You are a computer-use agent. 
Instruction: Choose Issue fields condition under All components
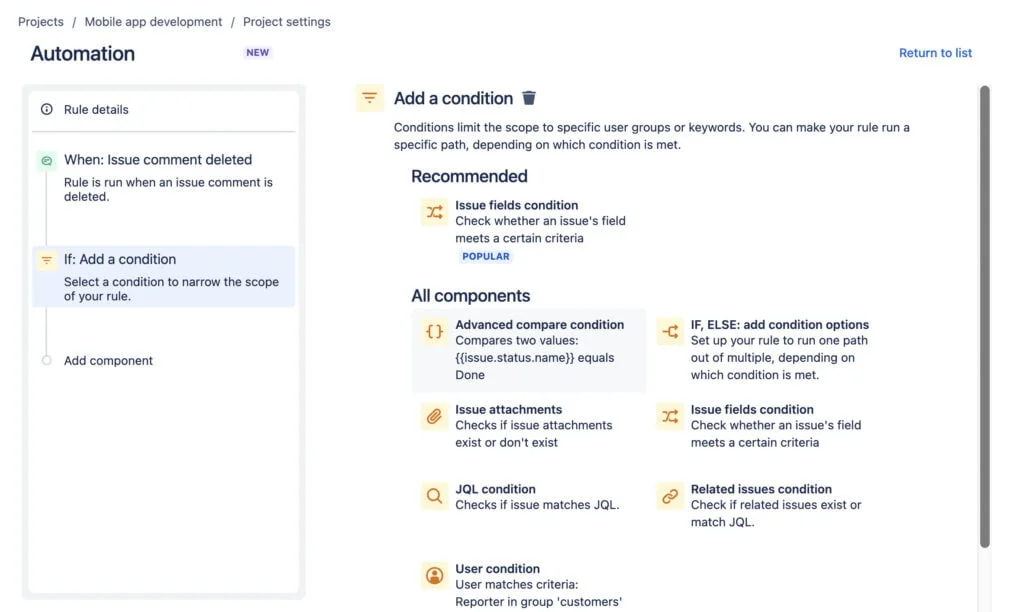[766, 426]
